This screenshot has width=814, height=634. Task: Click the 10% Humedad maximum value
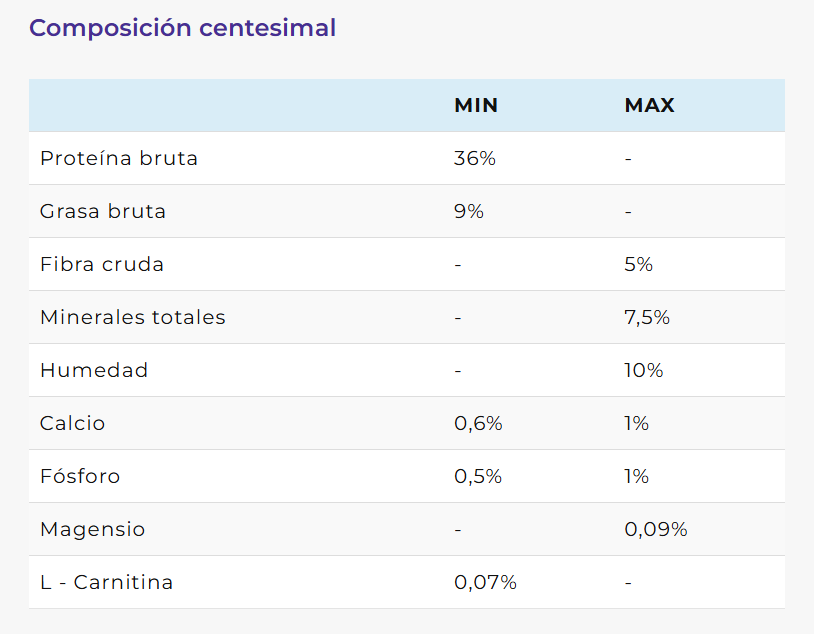click(x=644, y=370)
